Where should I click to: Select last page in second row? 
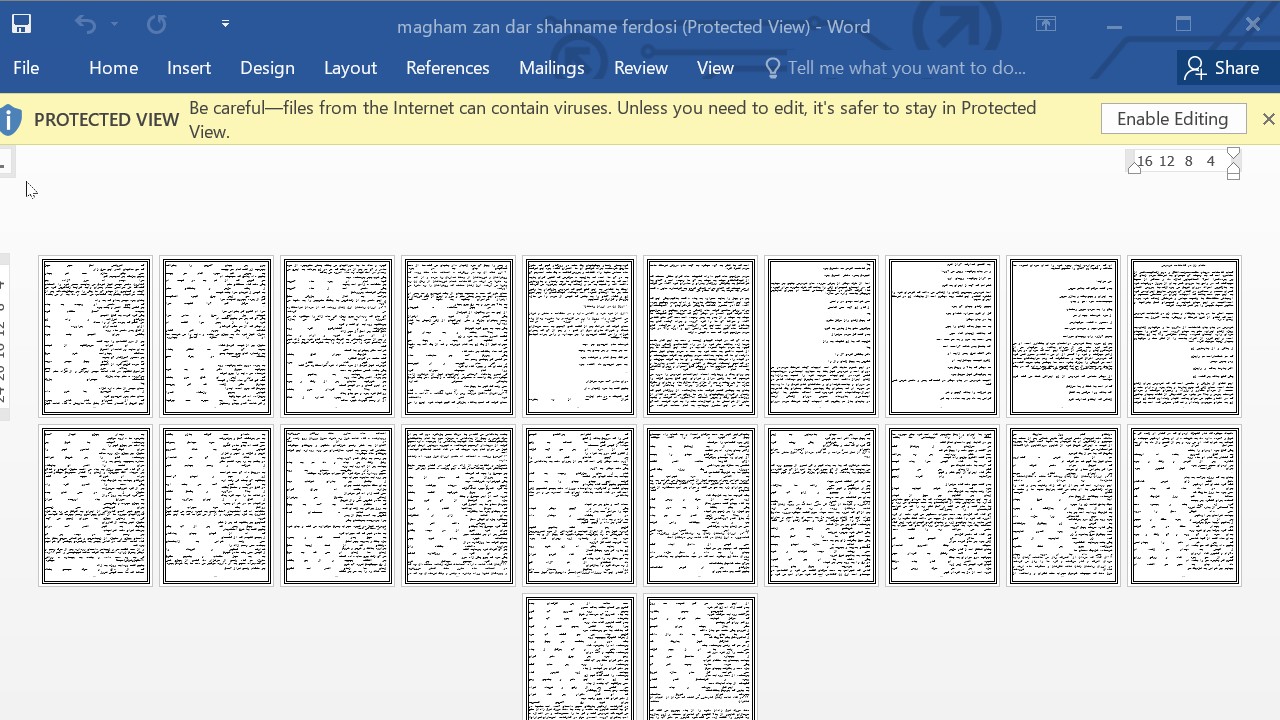tap(1184, 506)
